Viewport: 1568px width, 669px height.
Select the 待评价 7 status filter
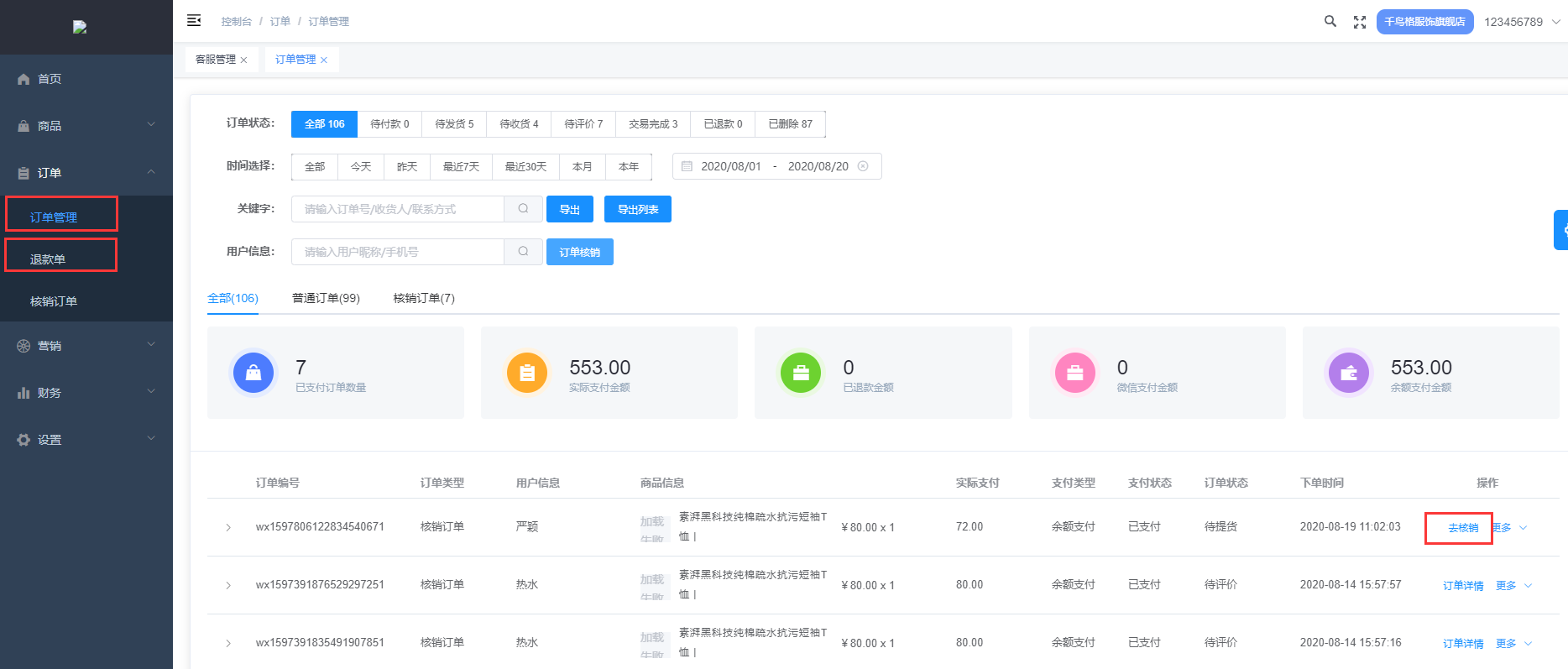click(x=583, y=123)
